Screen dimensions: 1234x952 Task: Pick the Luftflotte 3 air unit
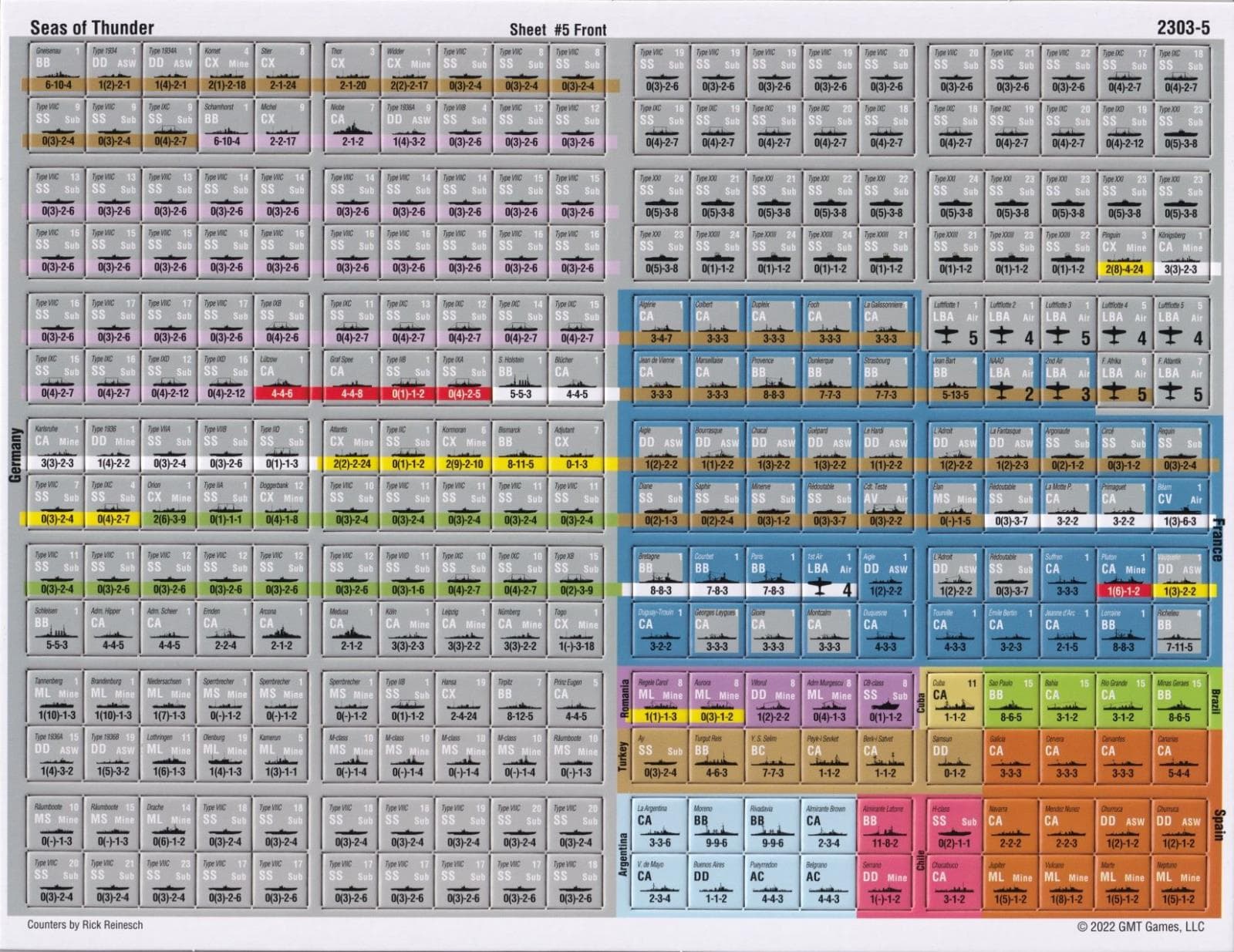coord(1068,324)
